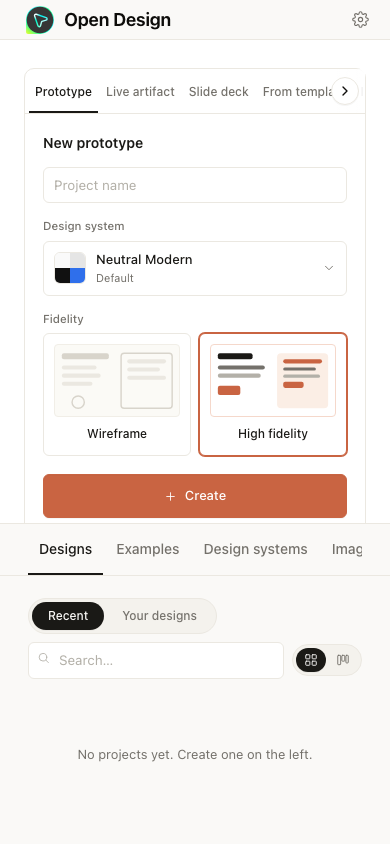The image size is (390, 844).
Task: Open settings via the gear icon
Action: coord(360,20)
